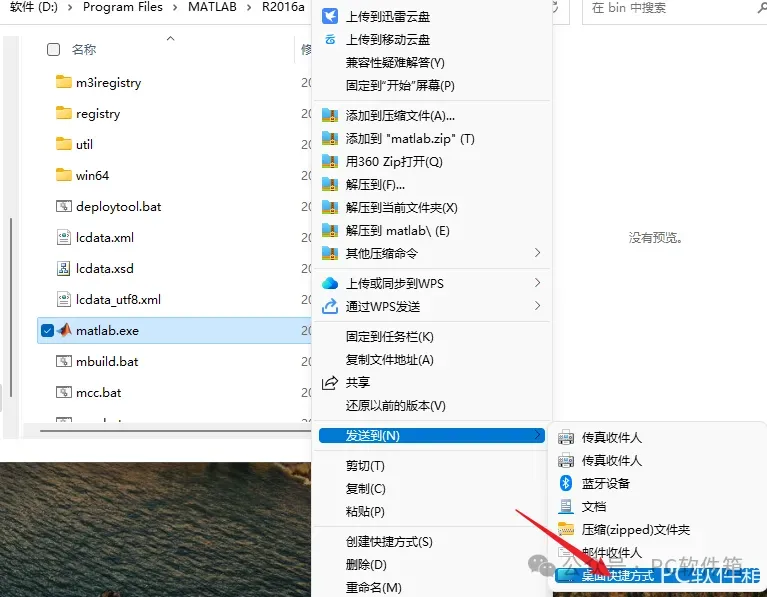Choose 粘贴(P) from context menu
The height and width of the screenshot is (597, 767).
(365, 511)
